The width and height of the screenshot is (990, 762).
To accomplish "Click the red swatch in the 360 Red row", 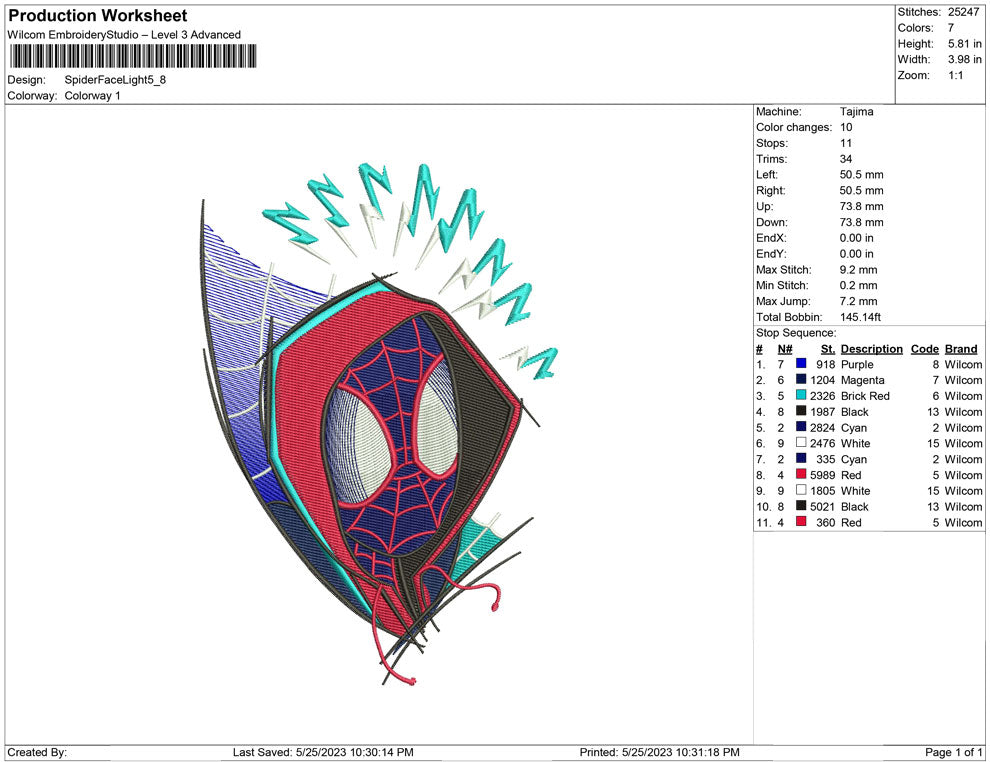I will coord(801,521).
